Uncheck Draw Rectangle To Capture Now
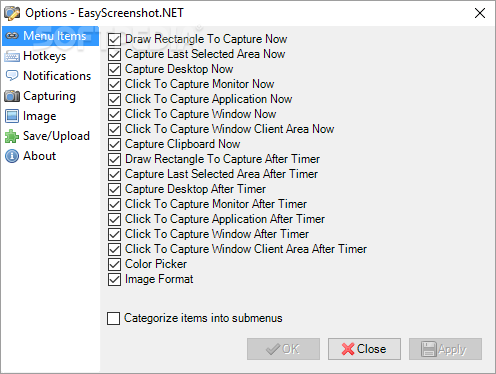The width and height of the screenshot is (496, 374). [114, 39]
